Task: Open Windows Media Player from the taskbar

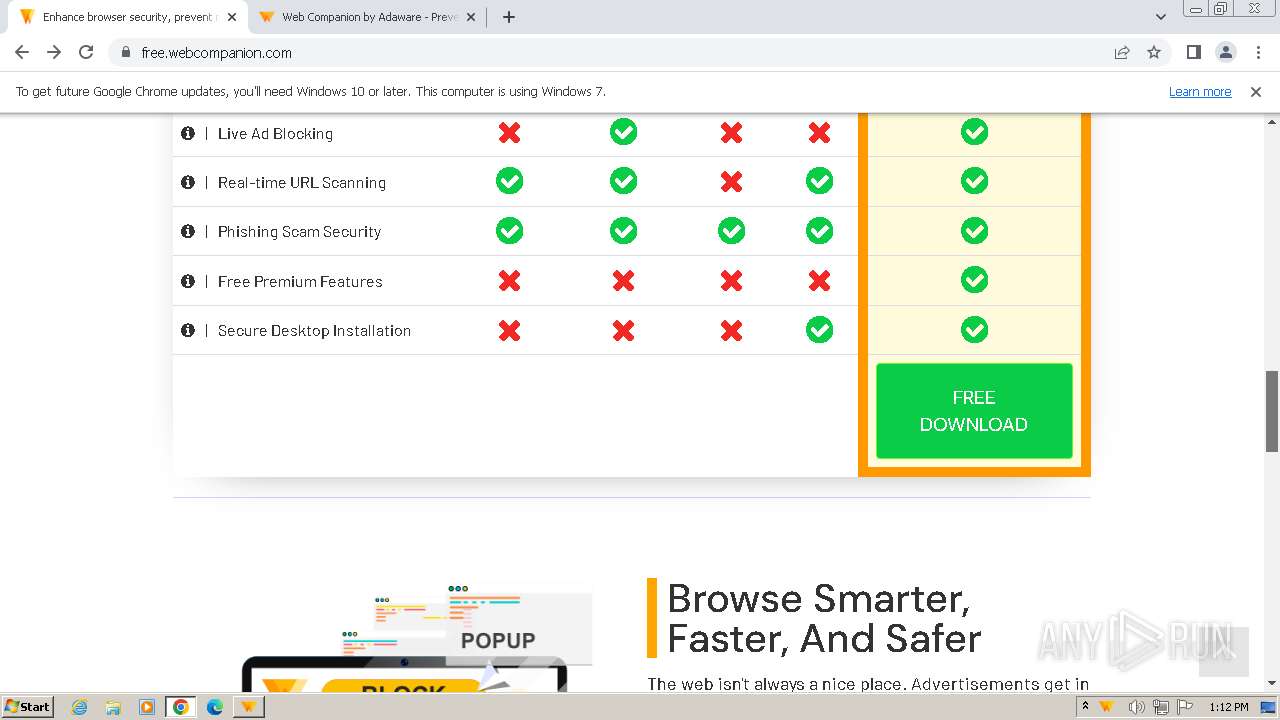Action: coord(147,707)
